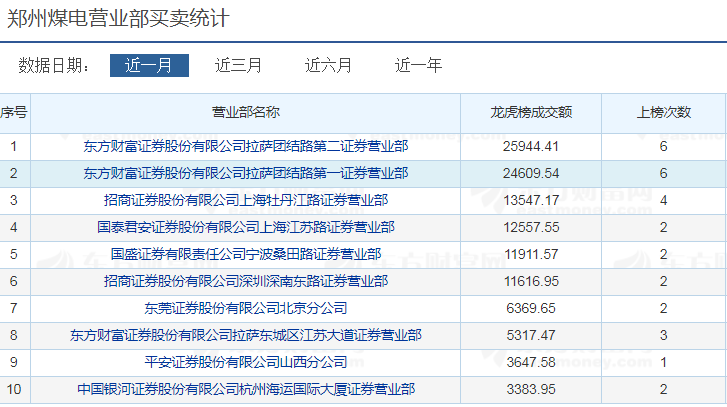
Task: Open 招商证券深圳深南东路证券营业部 link
Action: 246,281
